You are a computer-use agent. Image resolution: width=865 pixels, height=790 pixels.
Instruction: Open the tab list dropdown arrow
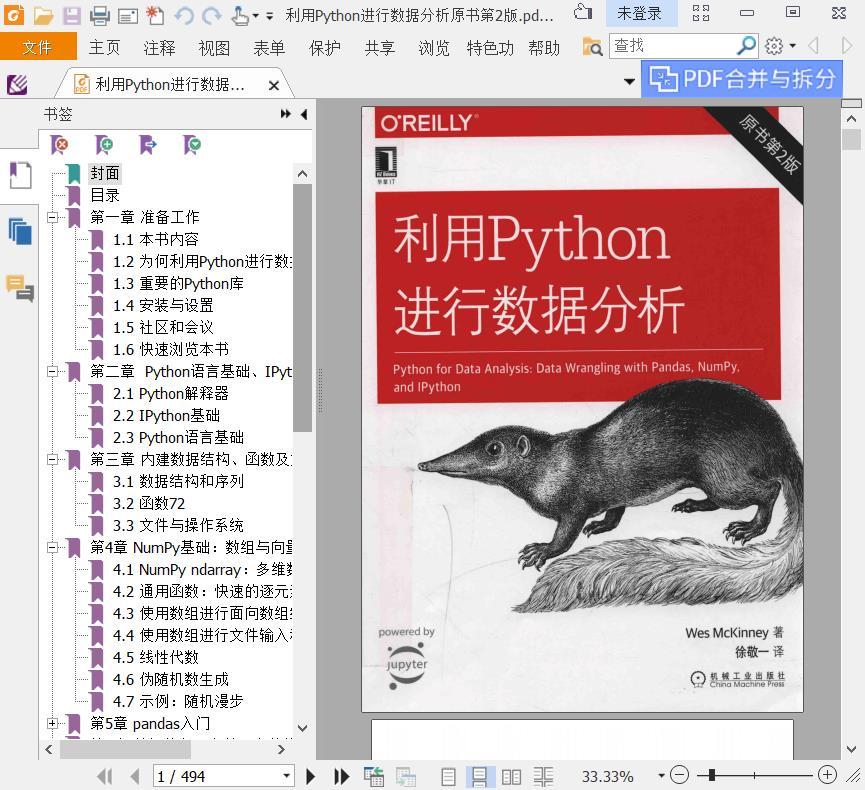[x=629, y=82]
